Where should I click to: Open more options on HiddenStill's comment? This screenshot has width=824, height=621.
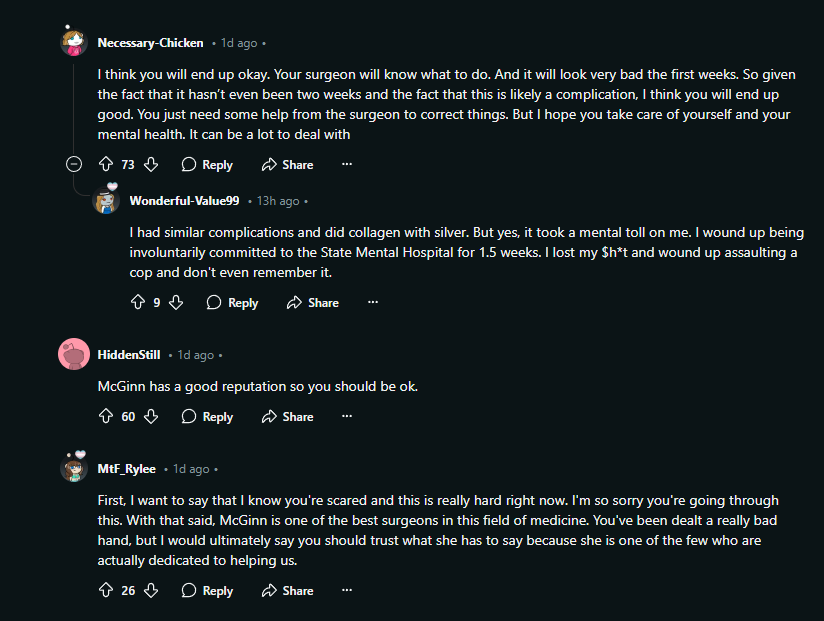347,416
